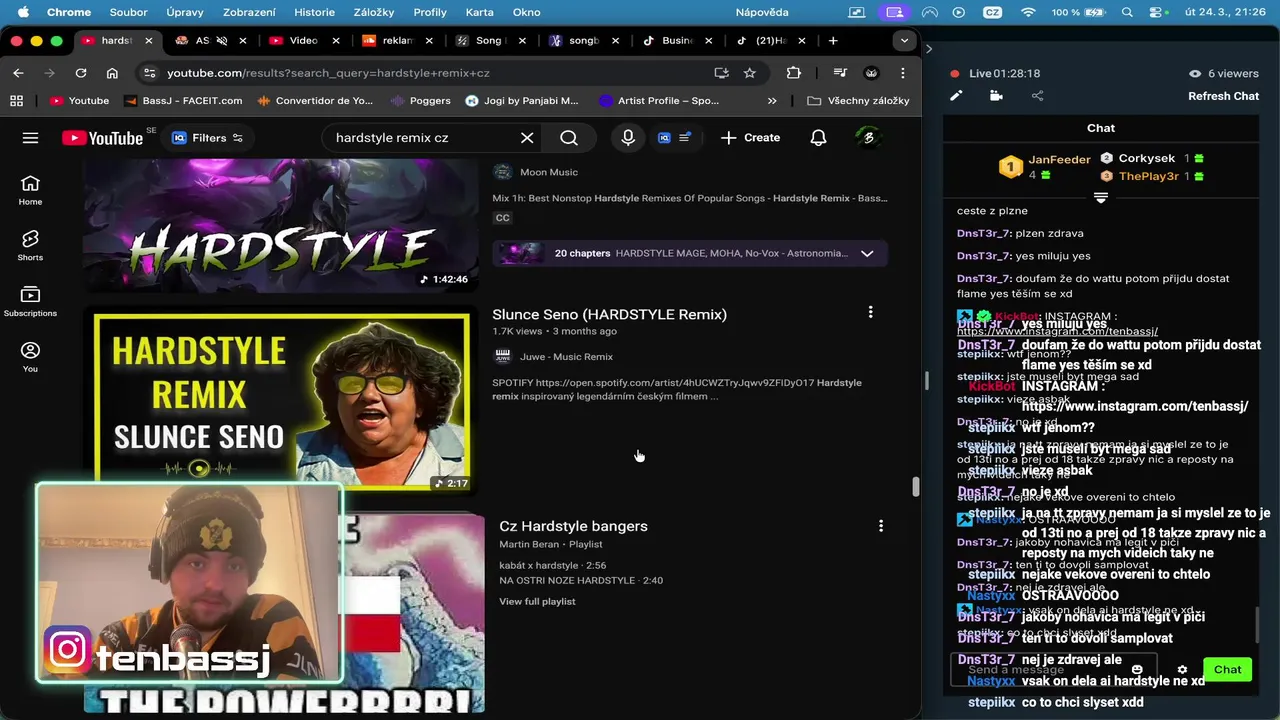Open the HARDSTYLE mix video thumbnail
The height and width of the screenshot is (720, 1280).
click(282, 226)
